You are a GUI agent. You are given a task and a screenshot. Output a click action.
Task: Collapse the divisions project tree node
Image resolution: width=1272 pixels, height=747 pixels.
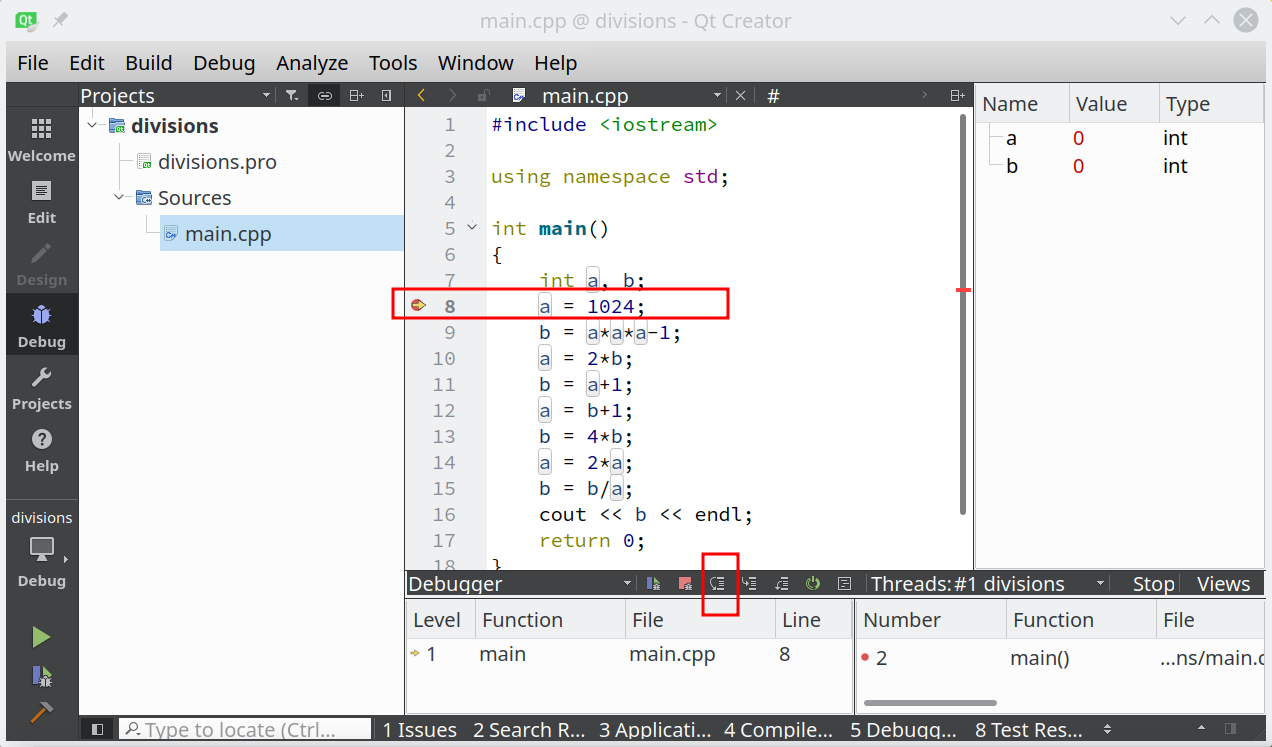93,125
